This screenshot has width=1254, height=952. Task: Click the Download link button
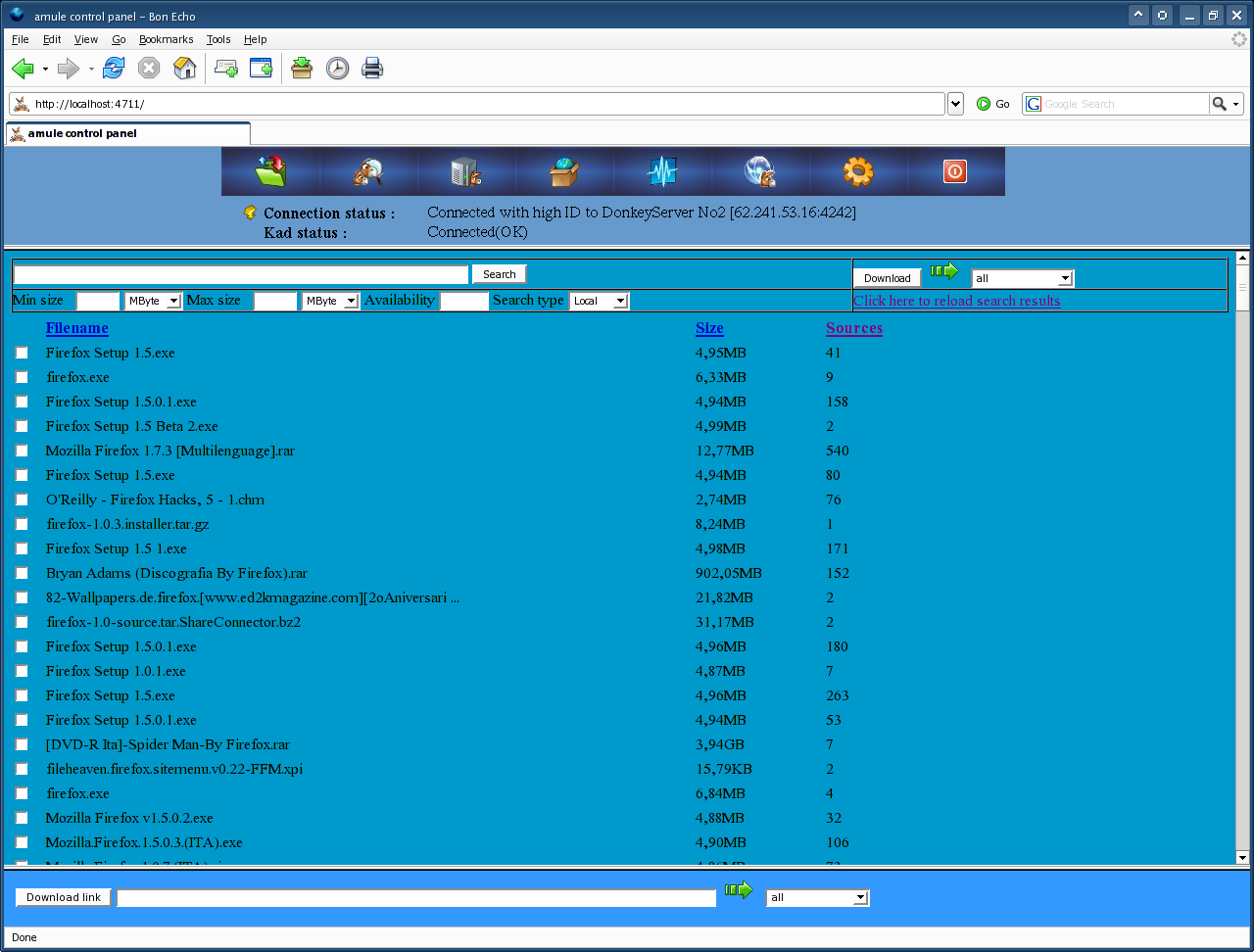(64, 897)
